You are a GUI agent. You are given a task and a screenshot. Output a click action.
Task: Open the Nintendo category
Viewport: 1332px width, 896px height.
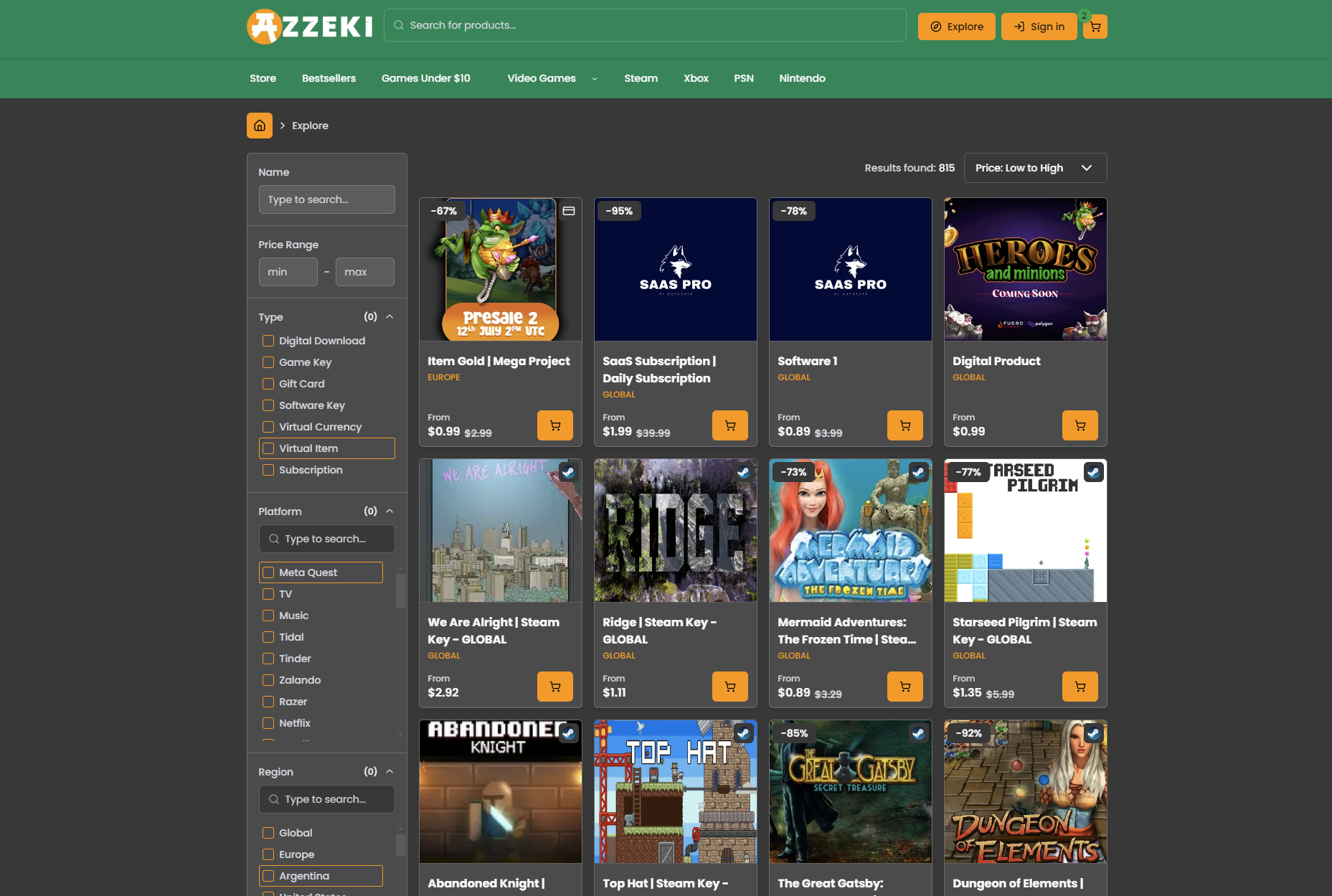pyautogui.click(x=802, y=78)
